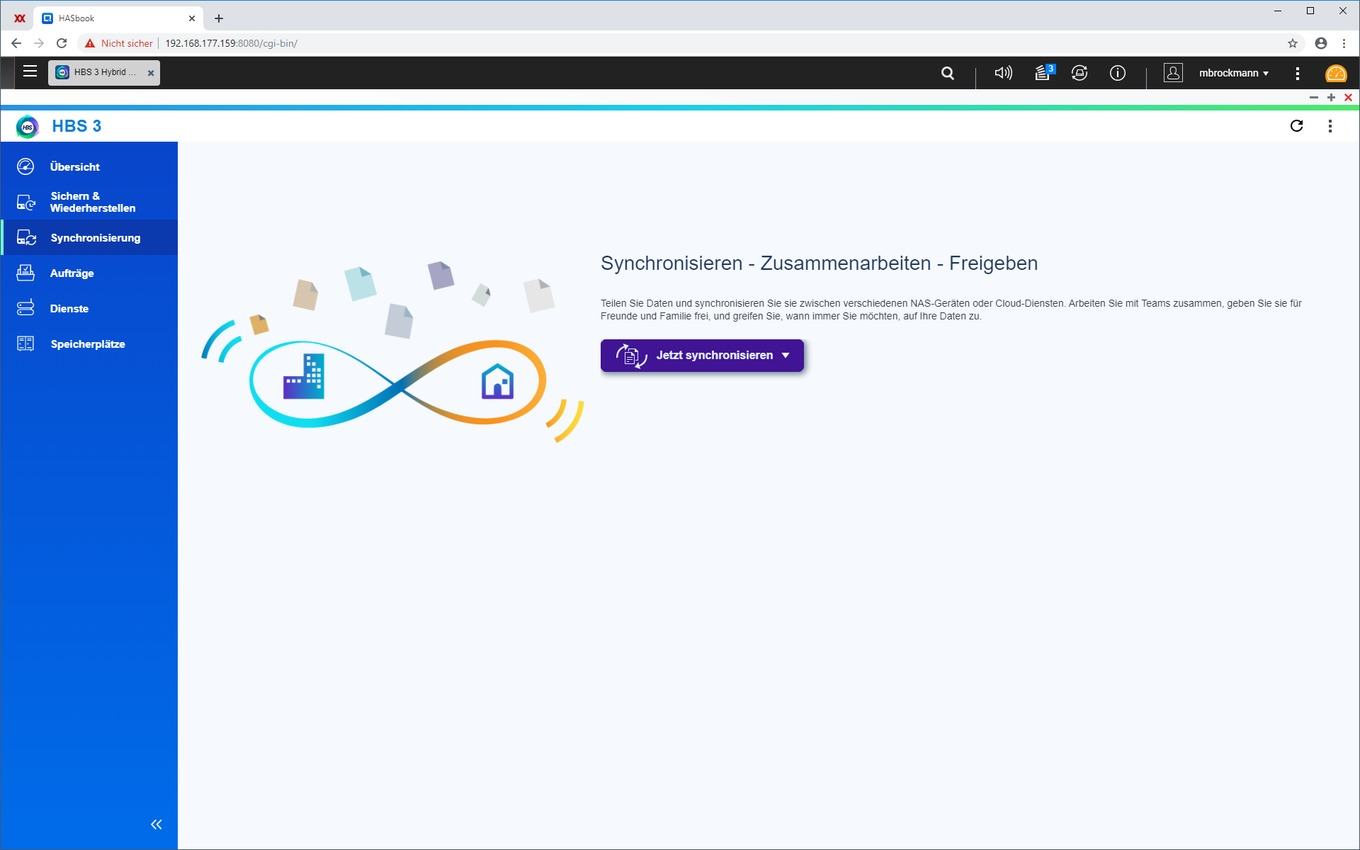The width and height of the screenshot is (1360, 850).
Task: Open background tasks icon with badge 3
Action: pyautogui.click(x=1044, y=72)
